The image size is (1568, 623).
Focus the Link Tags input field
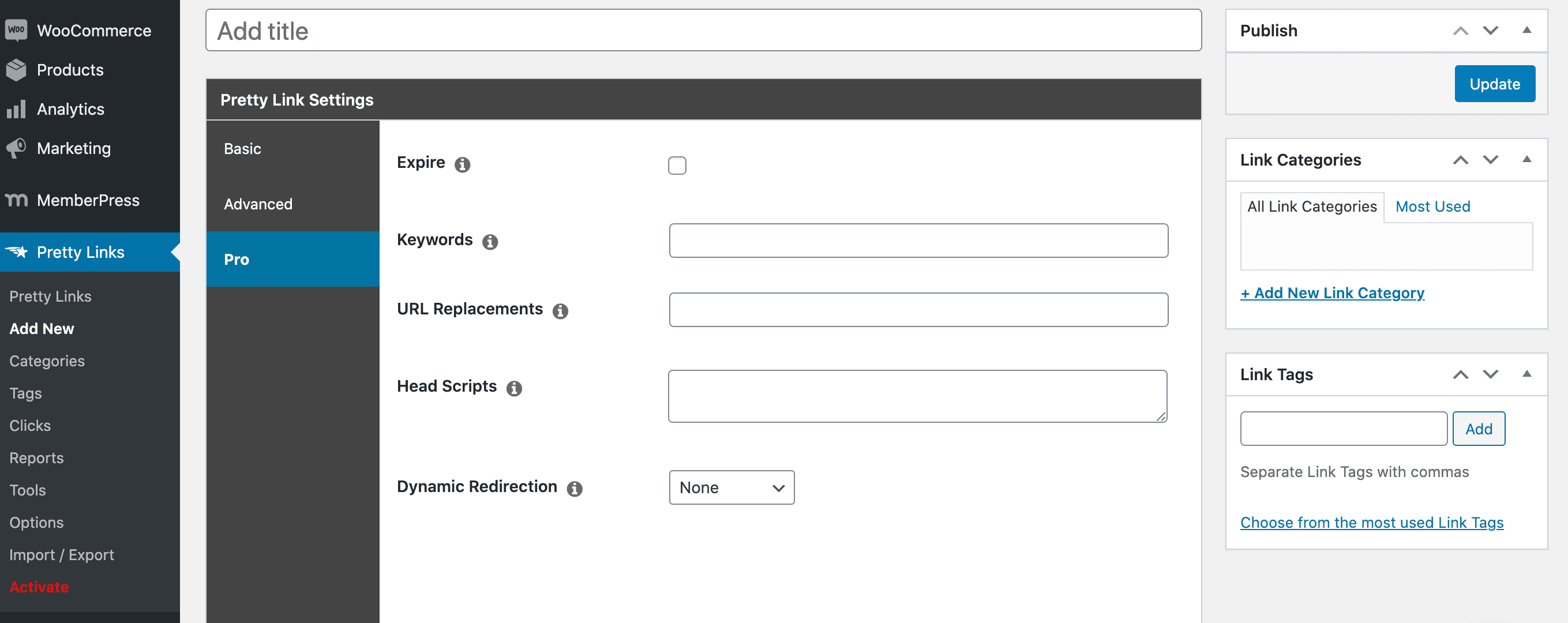tap(1344, 429)
